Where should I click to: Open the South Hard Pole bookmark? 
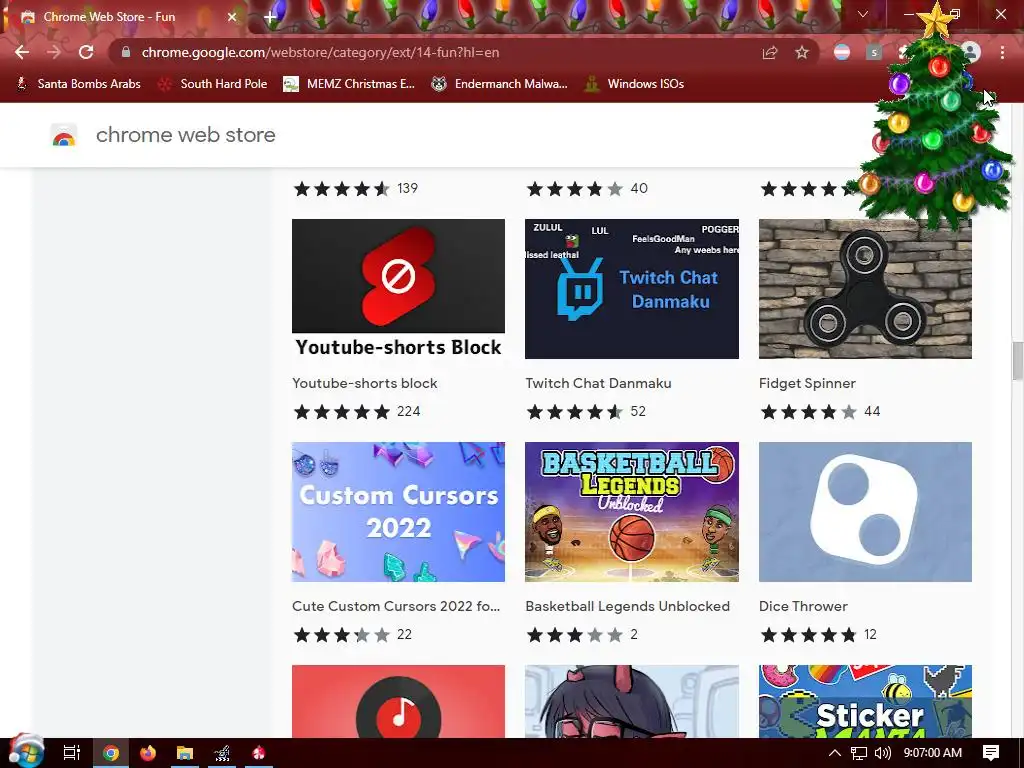point(214,84)
